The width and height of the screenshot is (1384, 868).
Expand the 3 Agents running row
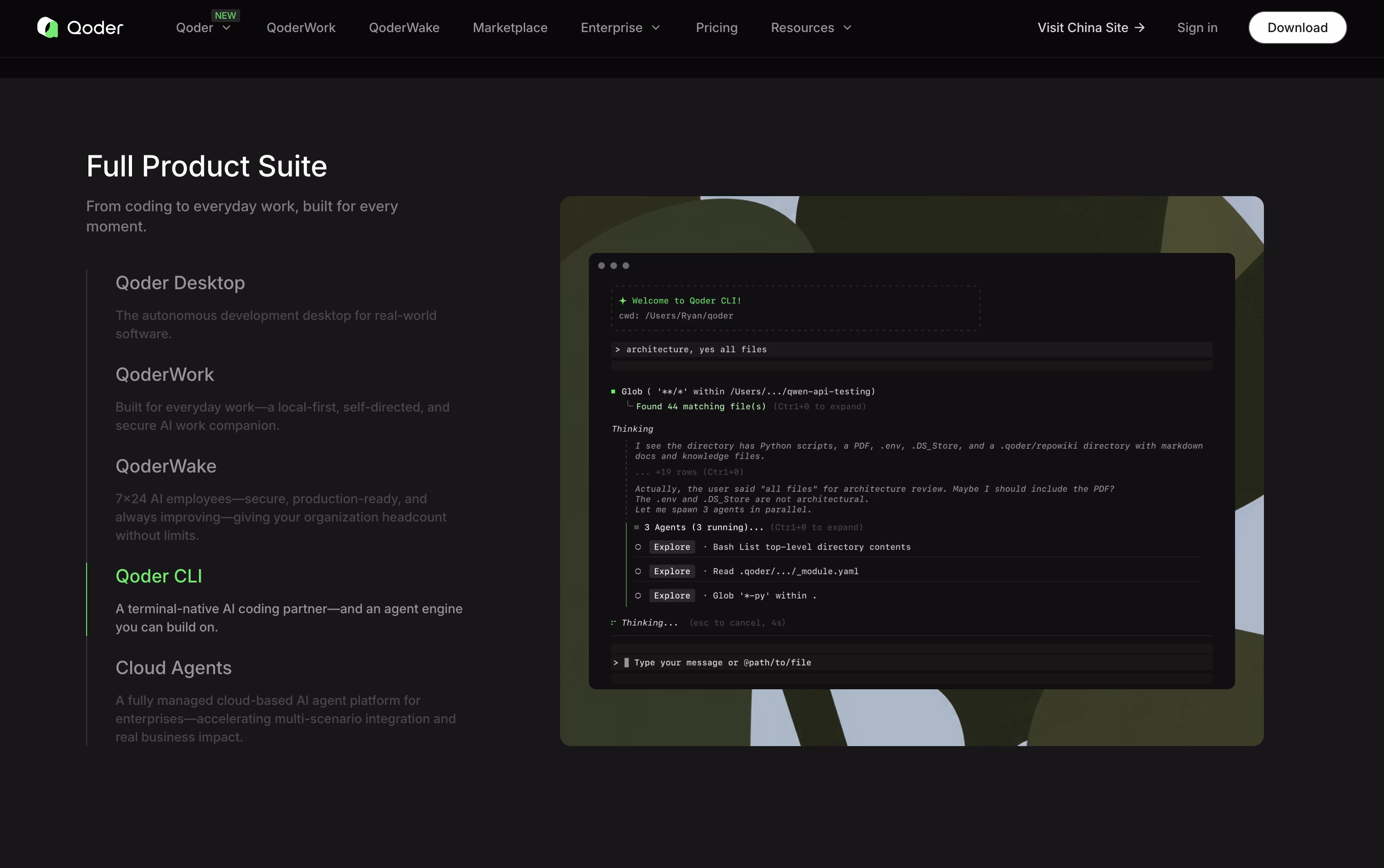(748, 527)
